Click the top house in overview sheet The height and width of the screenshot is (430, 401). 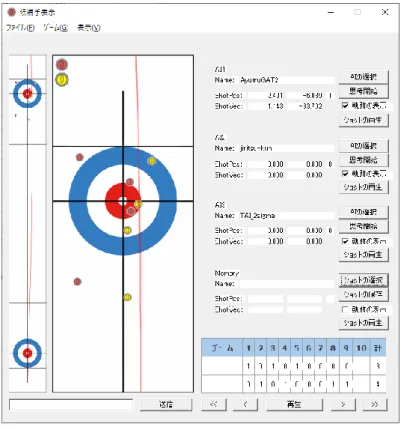[27, 93]
